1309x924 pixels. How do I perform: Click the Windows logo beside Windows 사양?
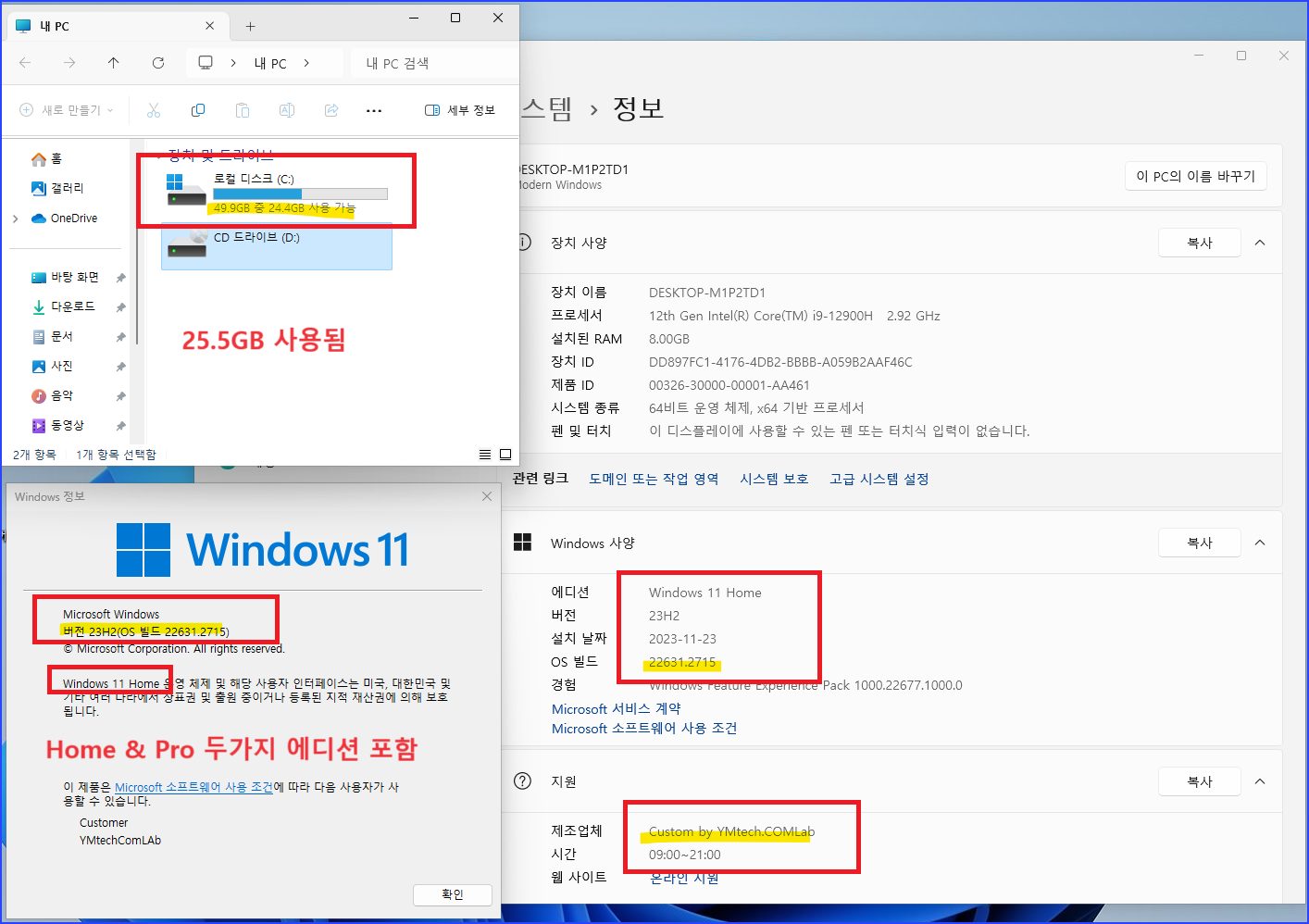522,543
